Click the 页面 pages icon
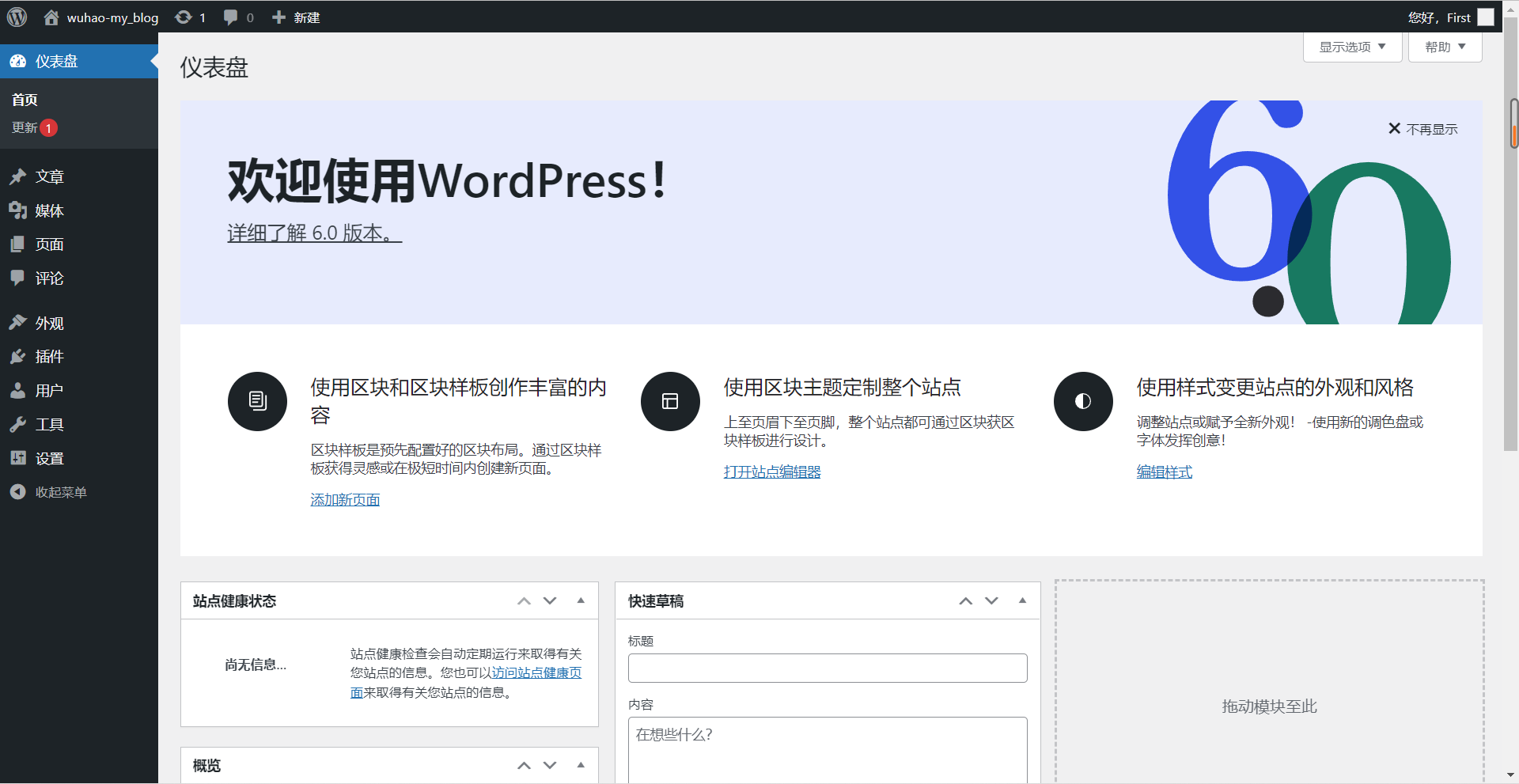 pos(18,244)
